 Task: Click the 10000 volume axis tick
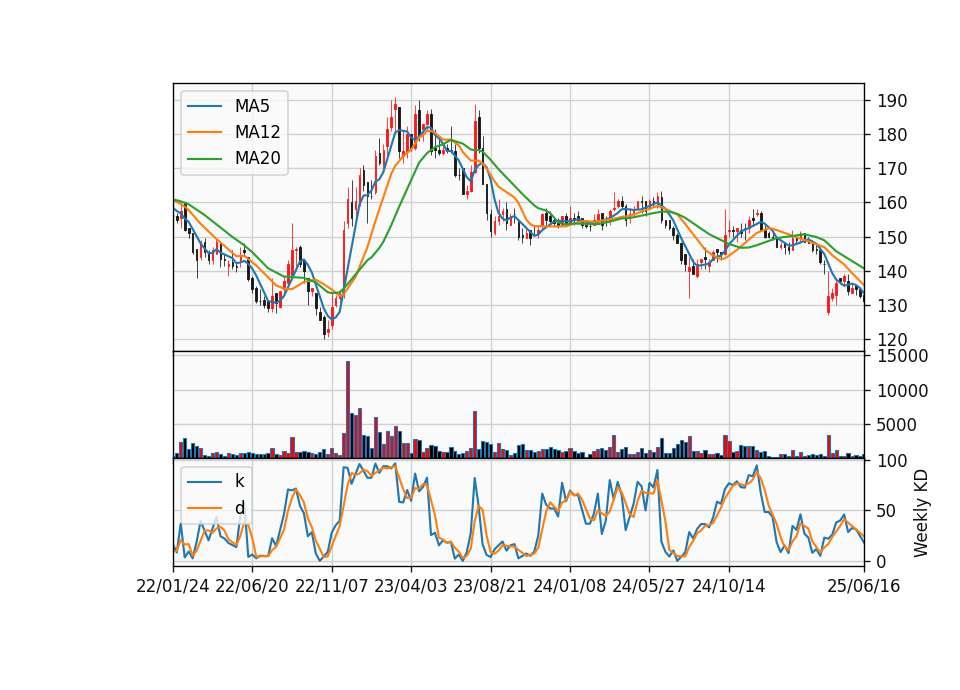(x=902, y=391)
